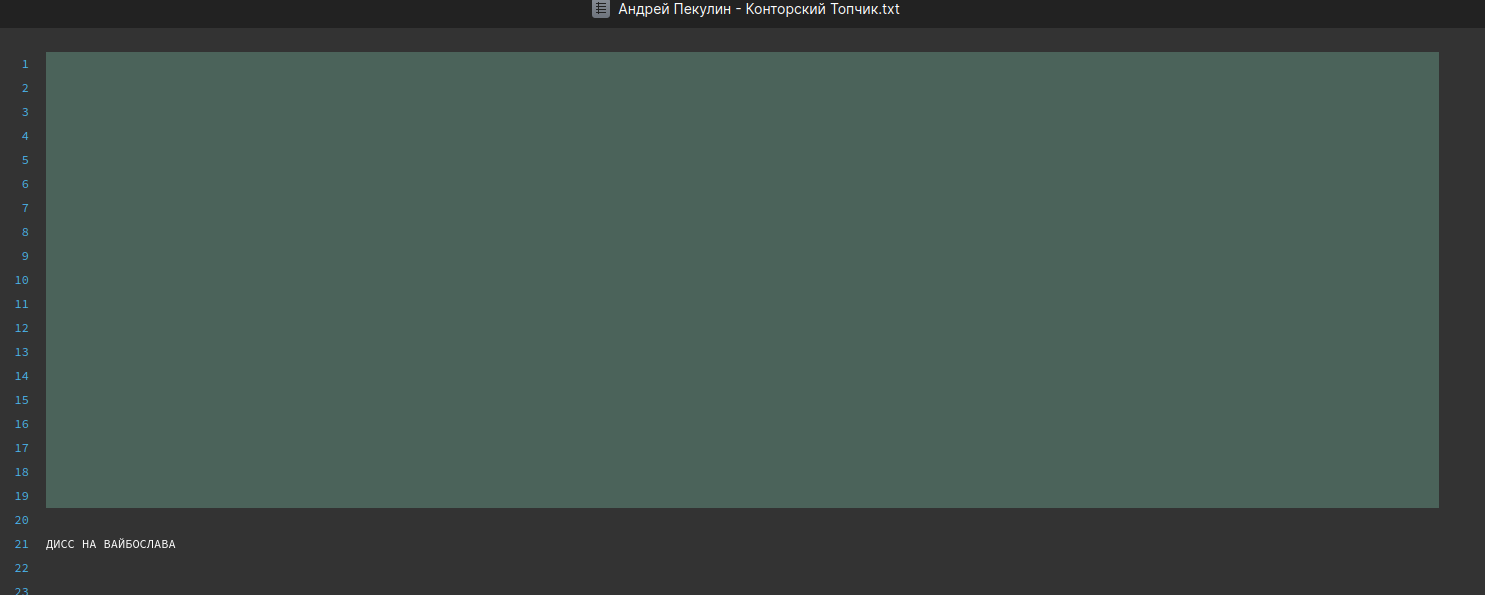Click line number 15 in the gutter
Viewport: 1485px width, 595px height.
tap(22, 400)
